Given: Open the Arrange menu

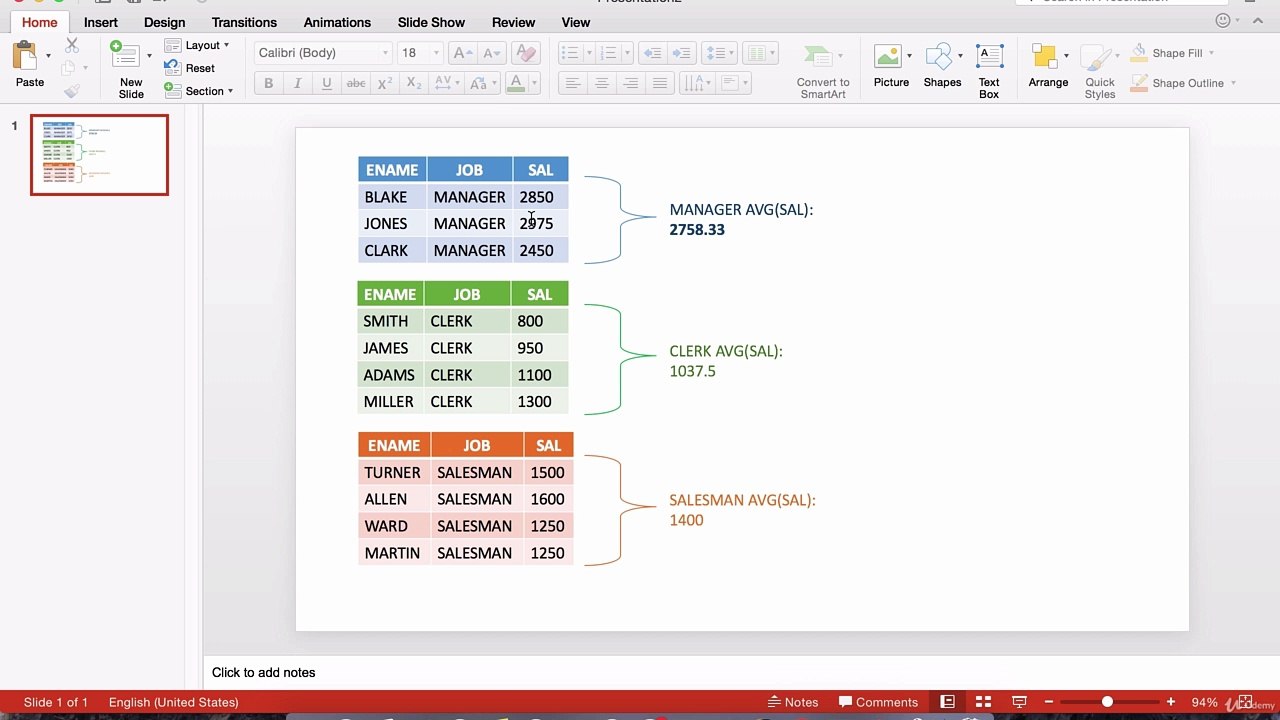Looking at the screenshot, I should click(x=1048, y=66).
